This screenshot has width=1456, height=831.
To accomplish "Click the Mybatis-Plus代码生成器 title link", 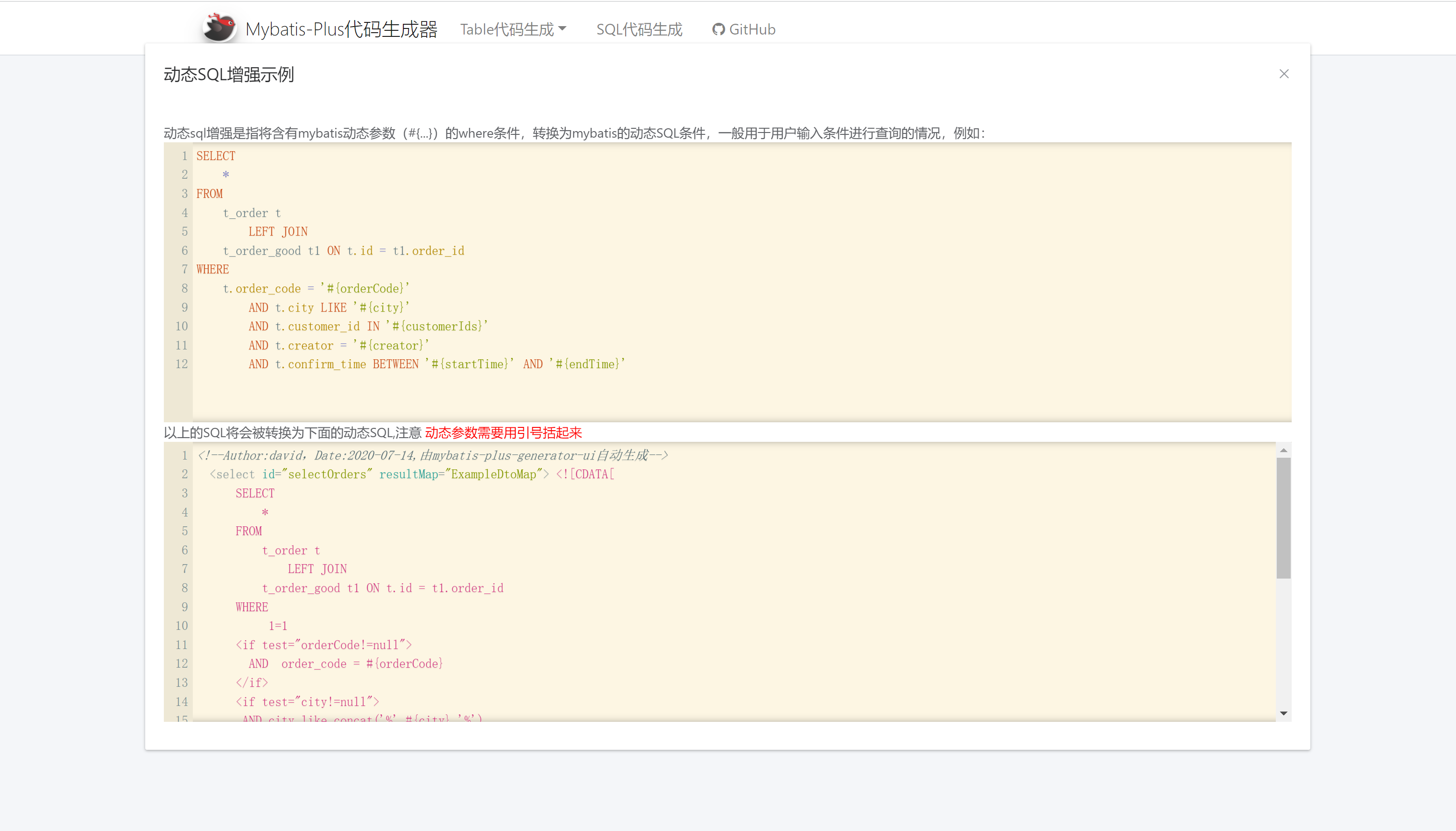I will (x=341, y=29).
